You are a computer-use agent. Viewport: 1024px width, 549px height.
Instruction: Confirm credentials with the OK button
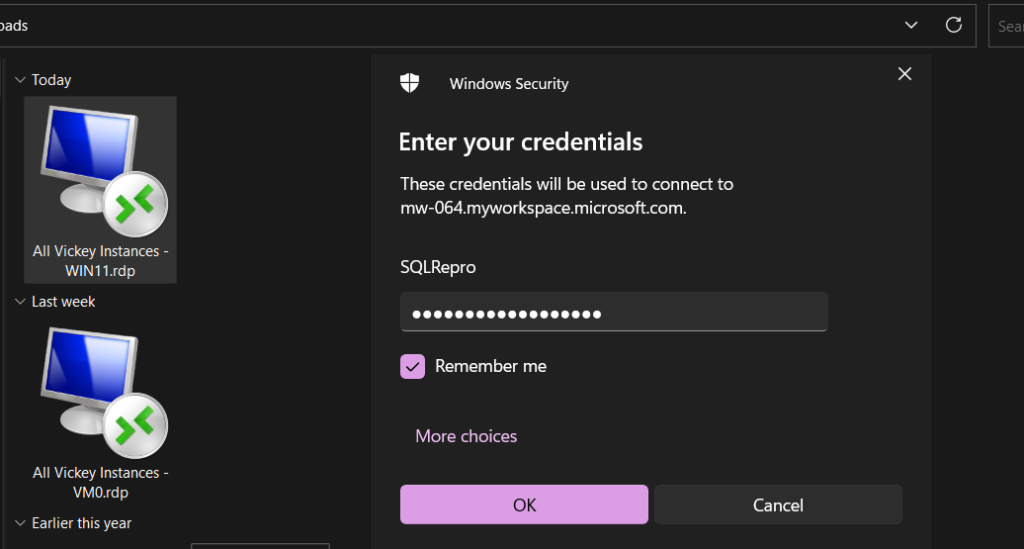pos(524,505)
